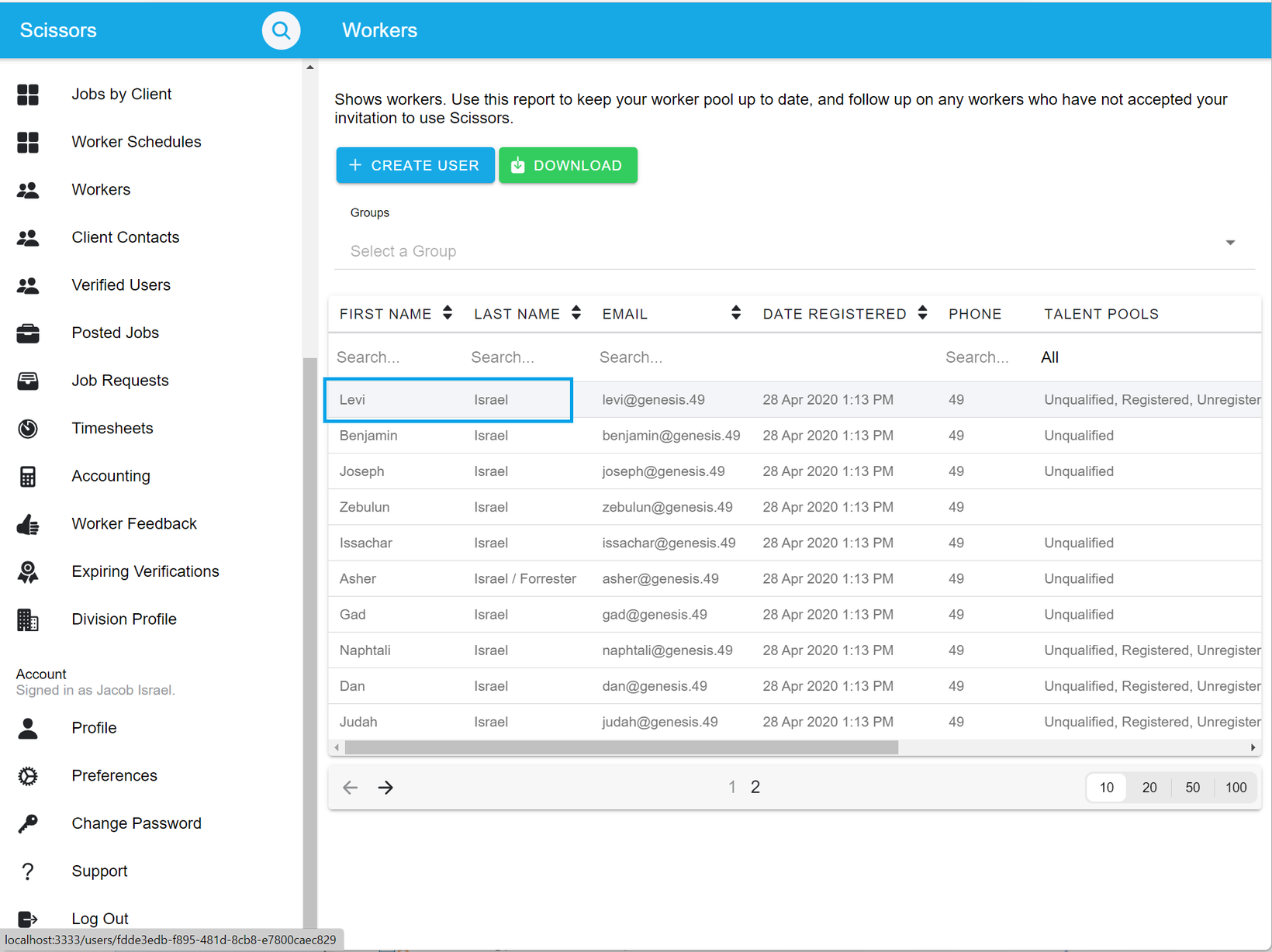Click sidebar scroll up arrow

[310, 67]
